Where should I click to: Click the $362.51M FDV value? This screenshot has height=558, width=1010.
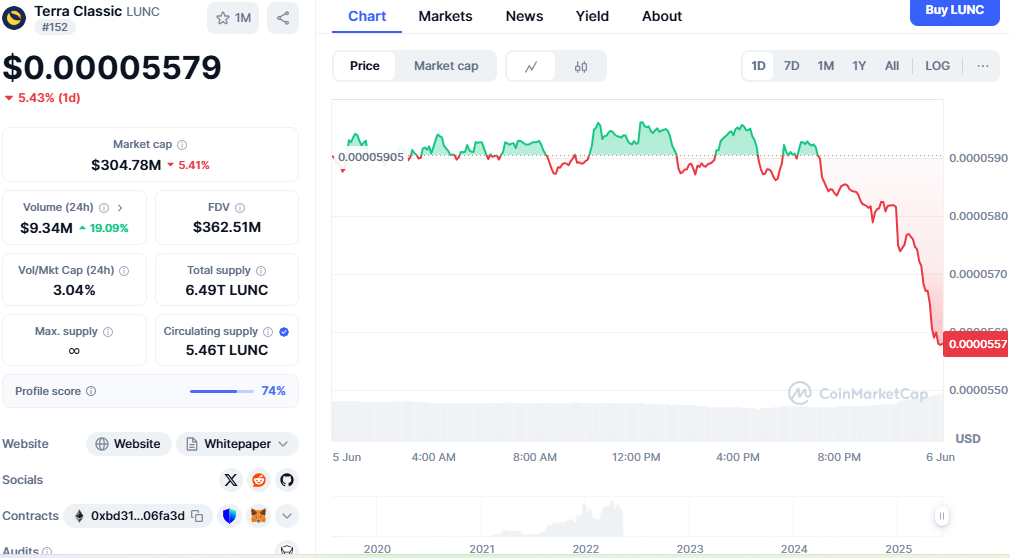point(227,227)
